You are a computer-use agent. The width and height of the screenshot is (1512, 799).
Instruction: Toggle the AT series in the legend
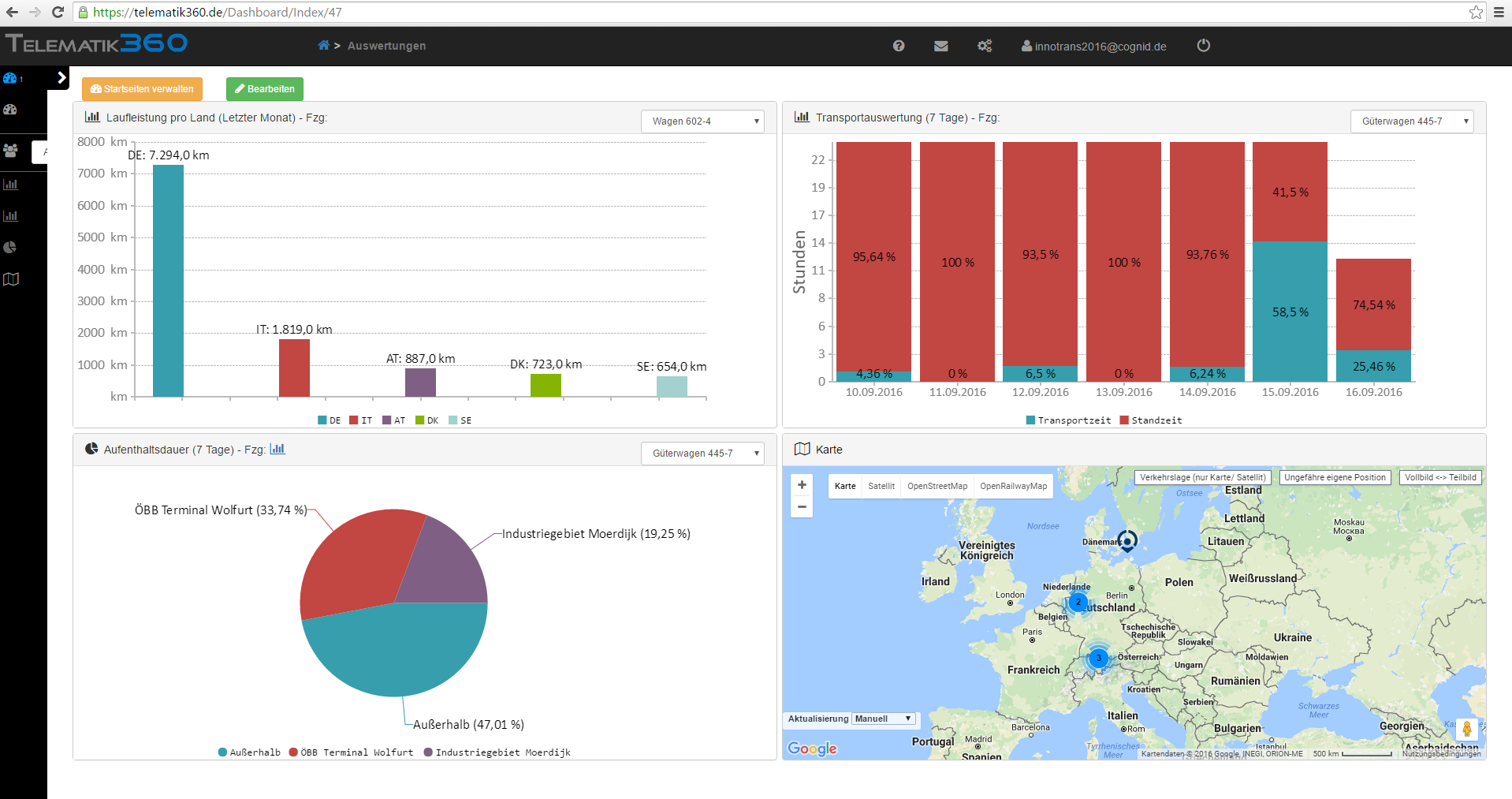click(x=394, y=420)
